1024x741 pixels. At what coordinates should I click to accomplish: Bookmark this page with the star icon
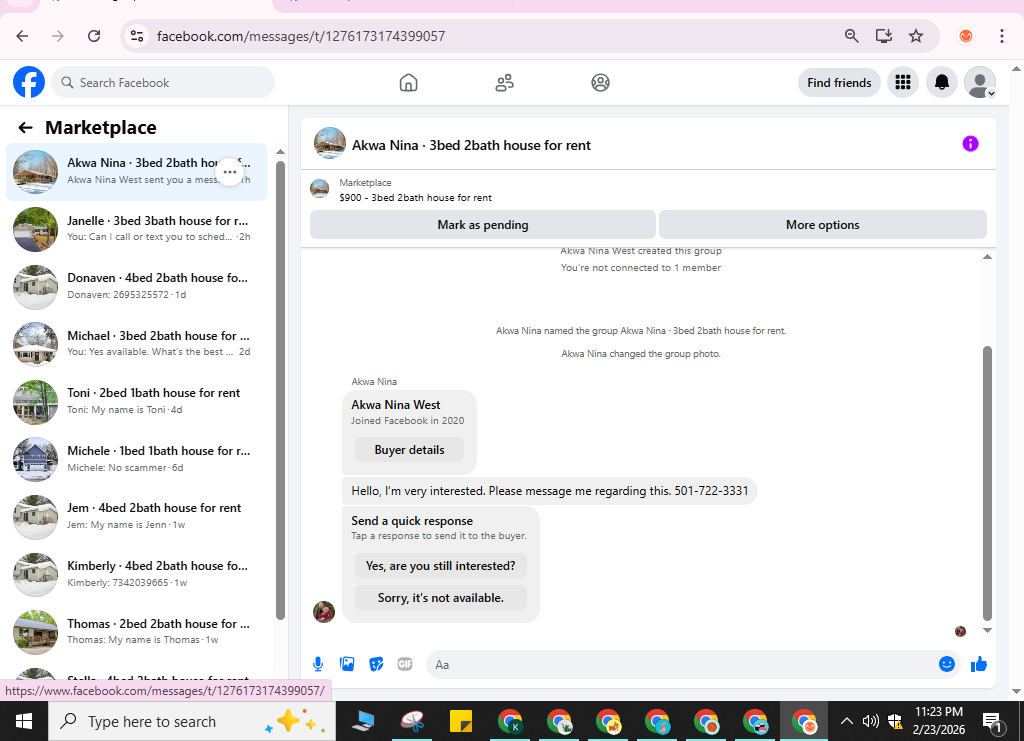[916, 36]
